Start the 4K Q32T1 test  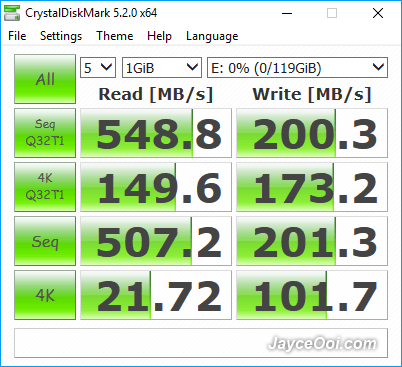45,187
